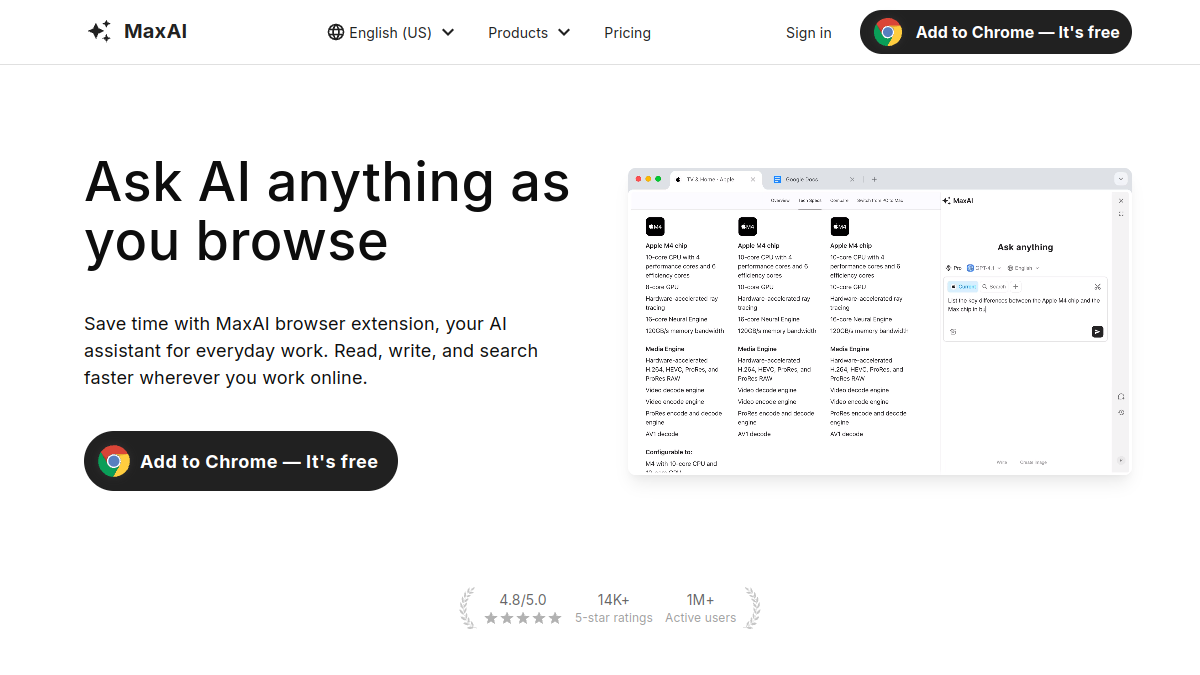Screen dimensions: 1200x675
Task: Click the plus chip beside Search in the preview
Action: 1016,286
